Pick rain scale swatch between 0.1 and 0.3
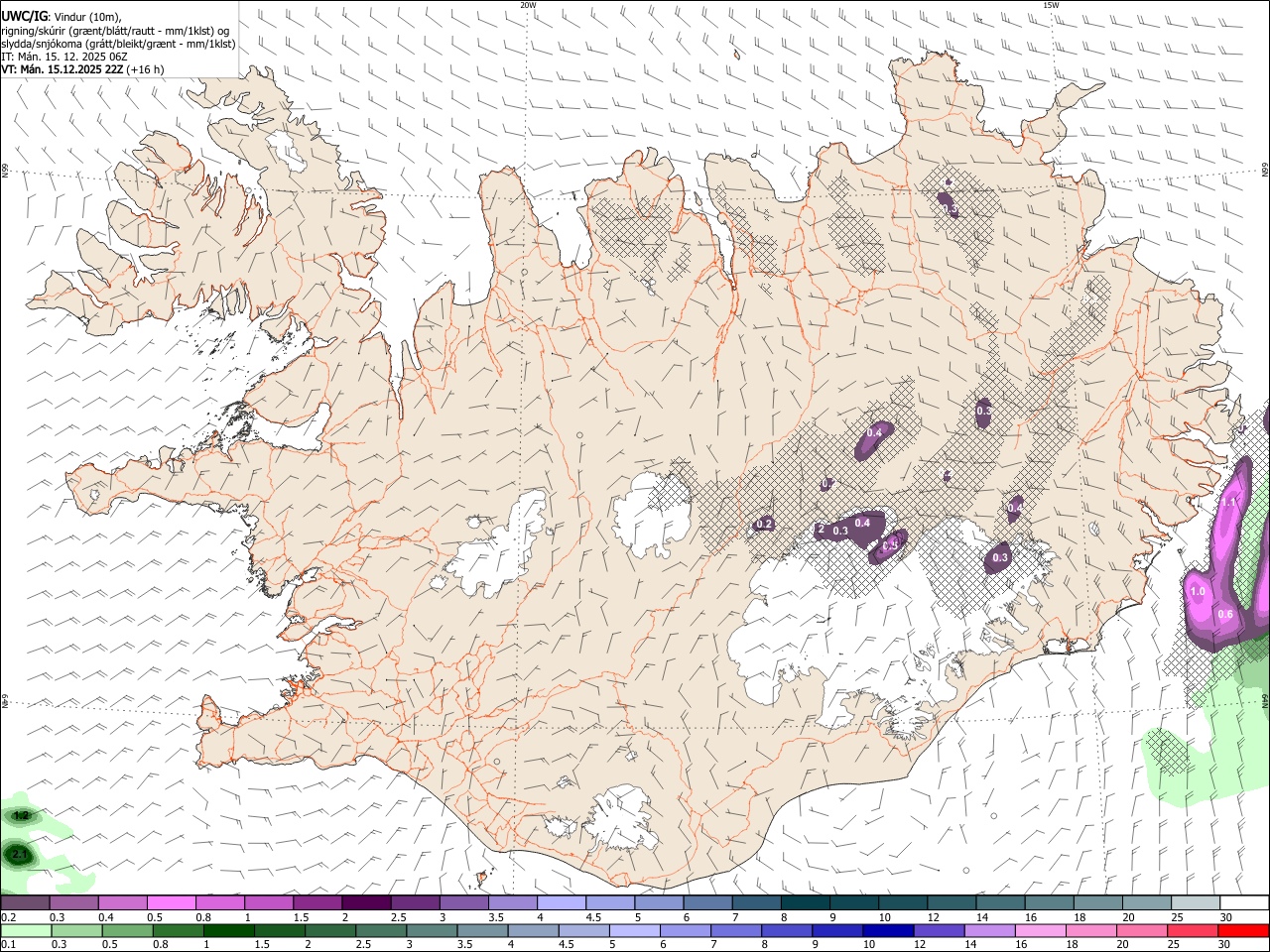This screenshot has width=1270, height=952. click(25, 930)
